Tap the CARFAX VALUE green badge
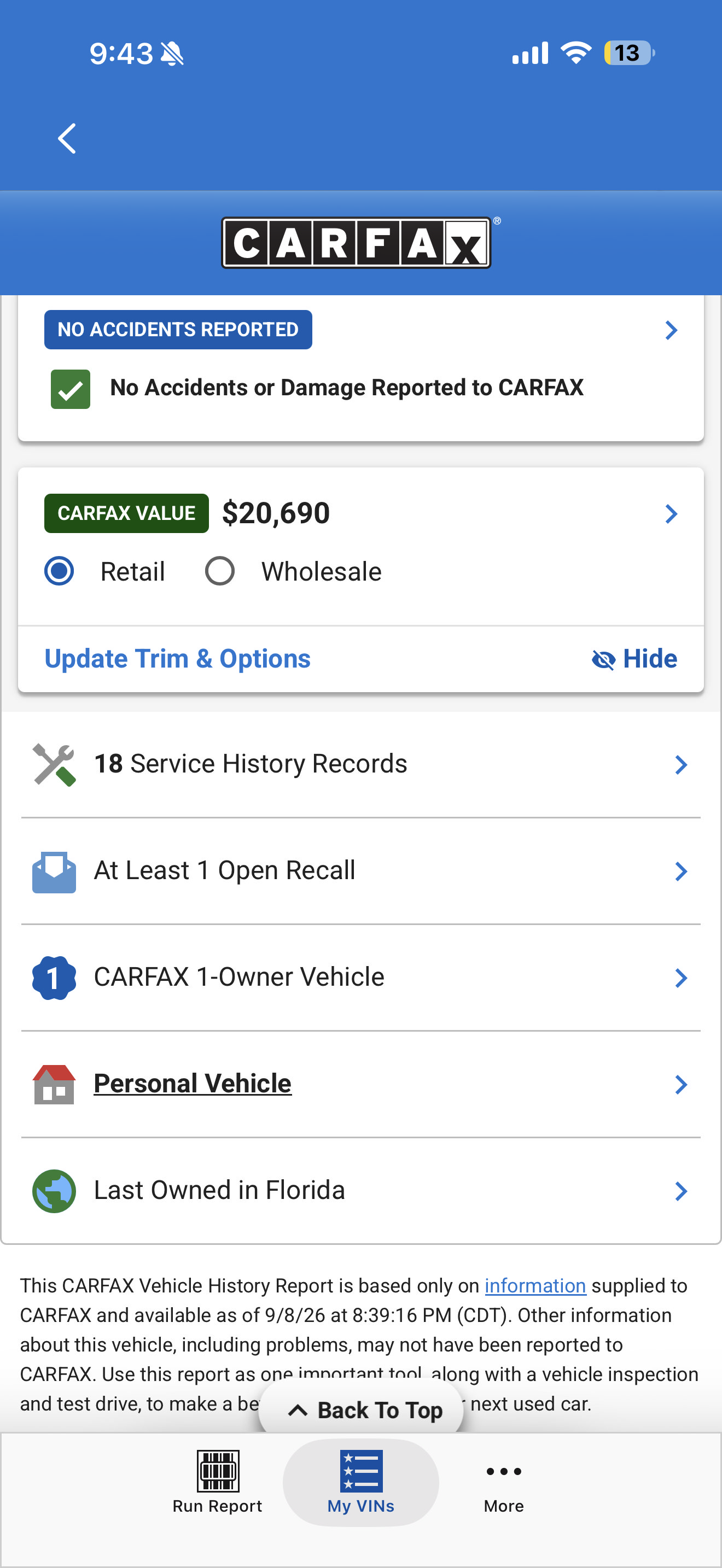 [127, 513]
